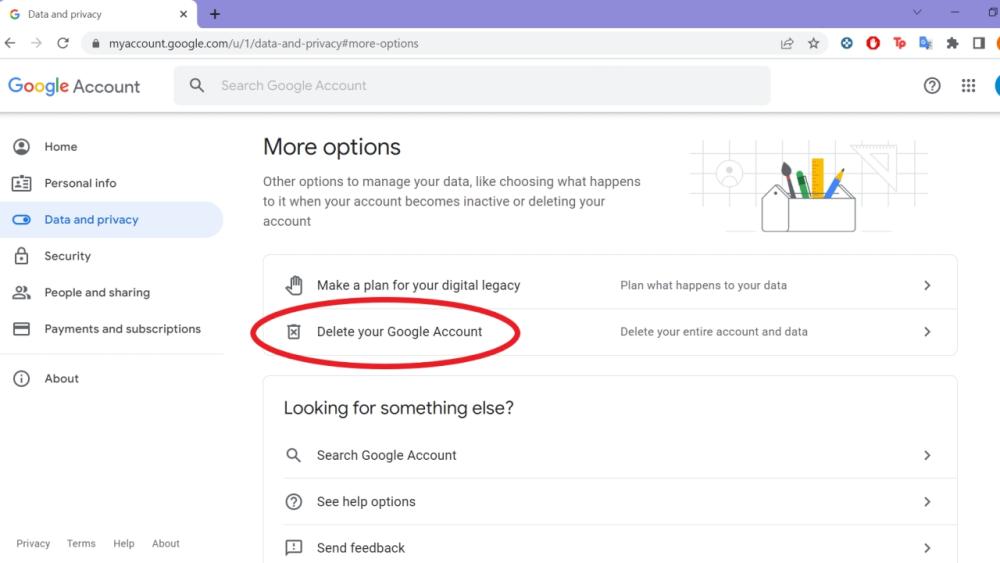The height and width of the screenshot is (563, 1000).
Task: Expand Send feedback row chevron
Action: [x=927, y=548]
